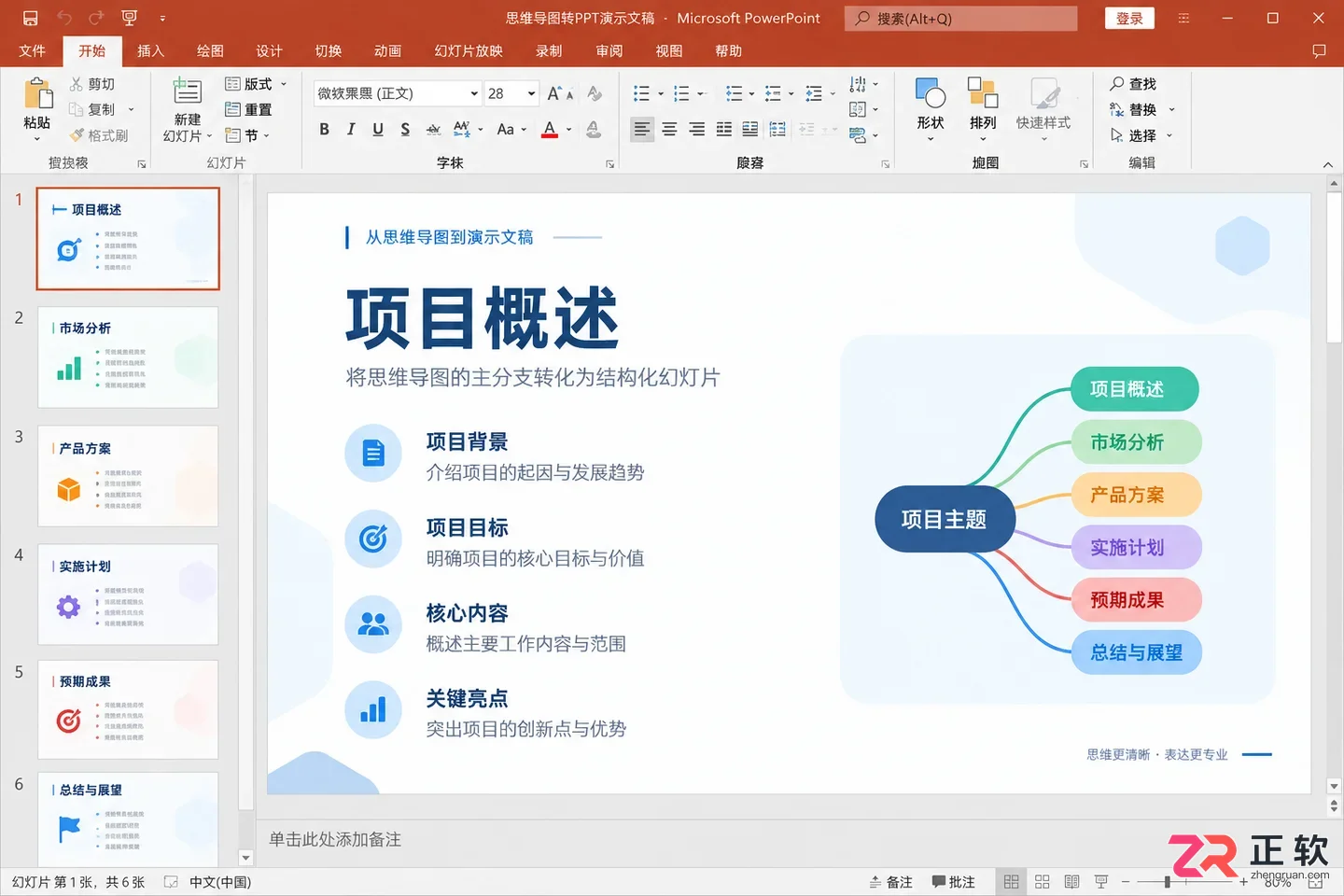Click the Start From Beginning presentation icon
1344x896 pixels.
[x=129, y=18]
